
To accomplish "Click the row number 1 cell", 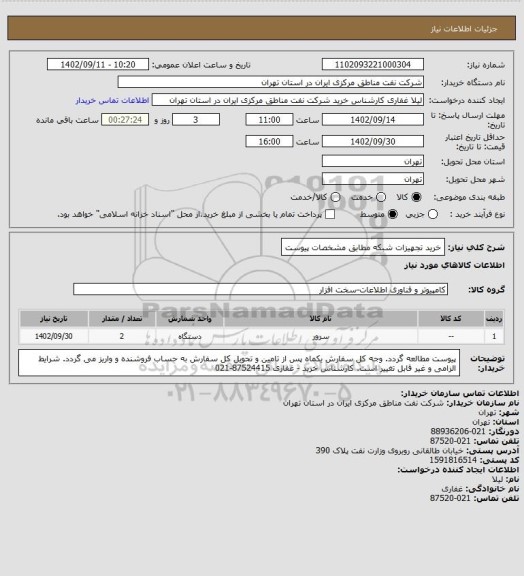I will [x=494, y=336].
